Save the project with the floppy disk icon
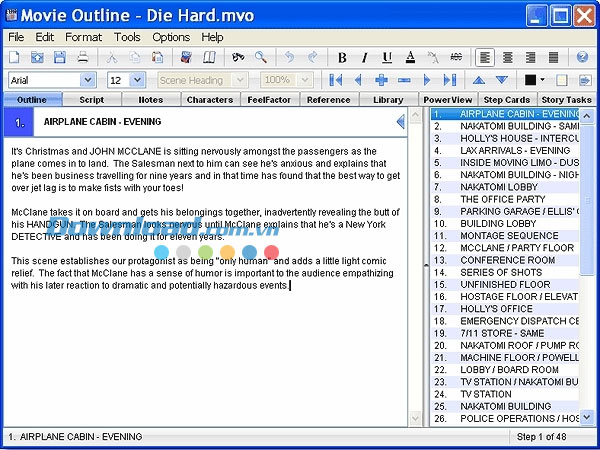The image size is (600, 450). 60,57
